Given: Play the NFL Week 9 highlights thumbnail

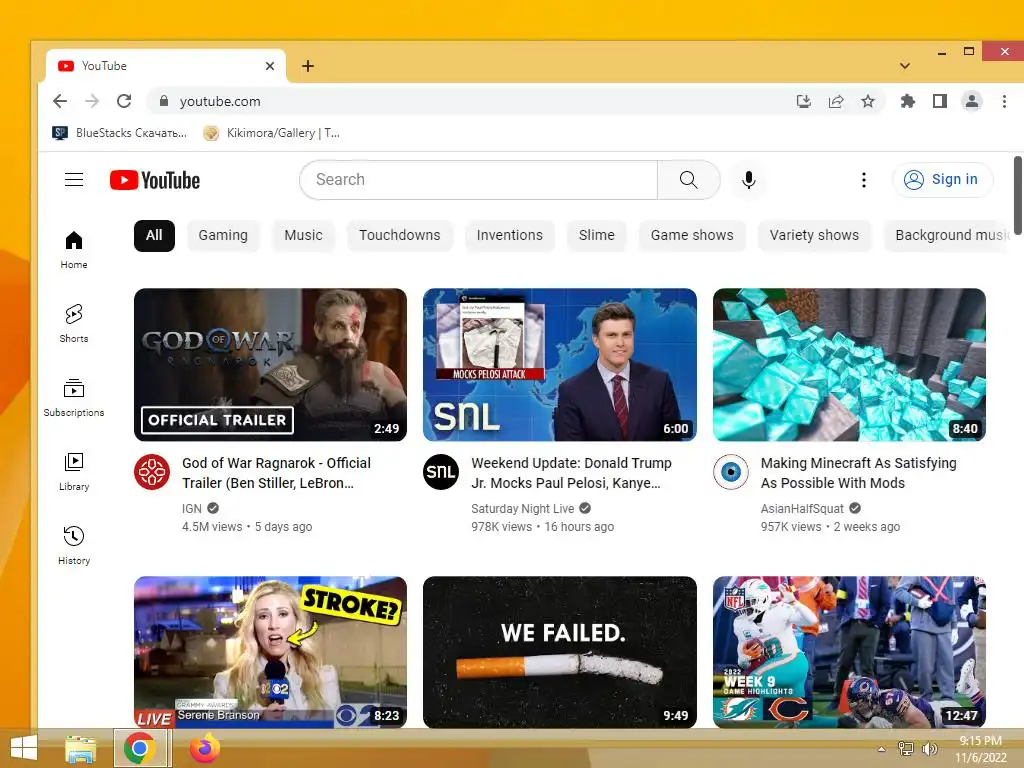Looking at the screenshot, I should pos(849,652).
